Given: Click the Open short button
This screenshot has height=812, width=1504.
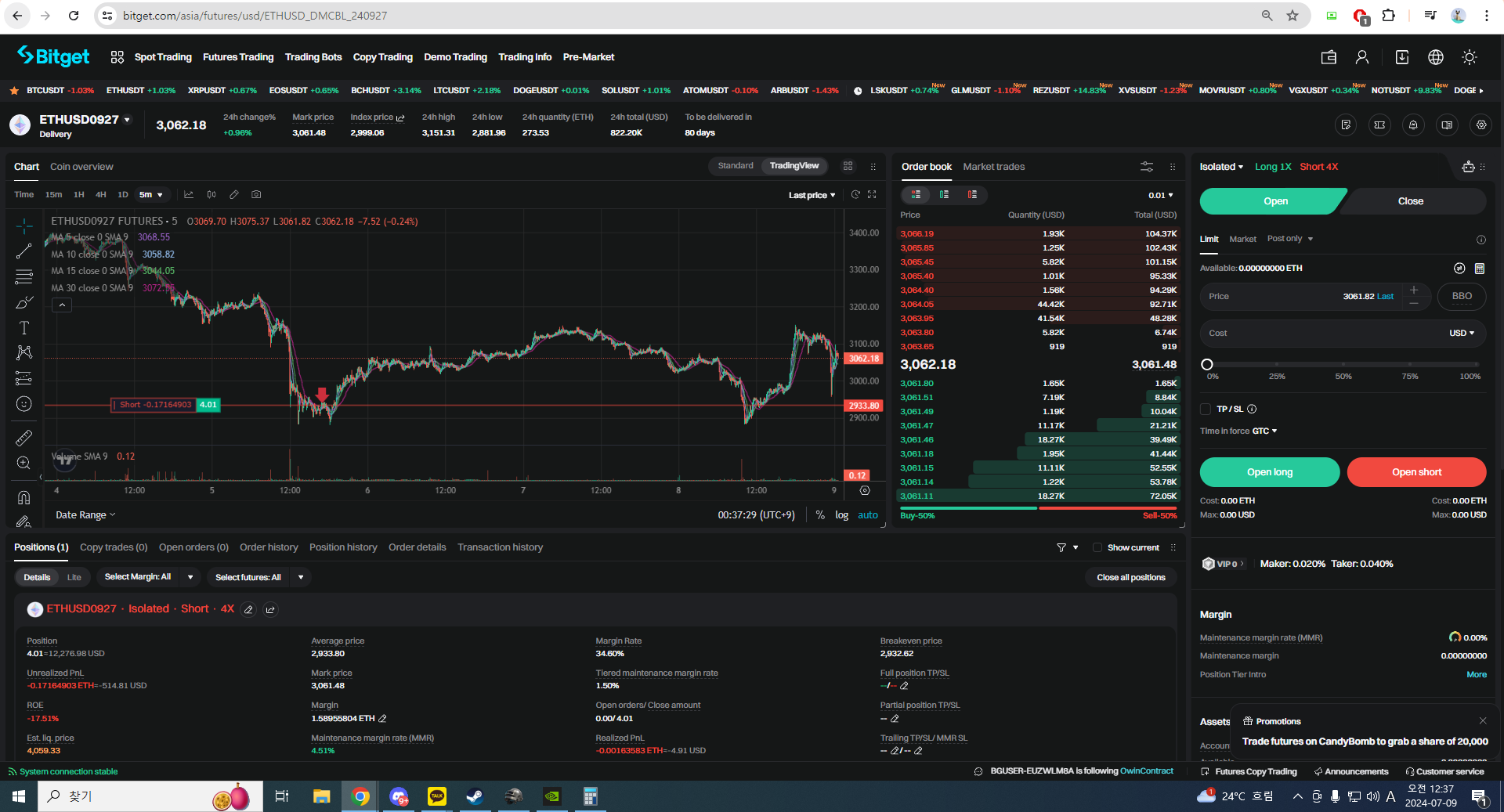Looking at the screenshot, I should pyautogui.click(x=1416, y=472).
